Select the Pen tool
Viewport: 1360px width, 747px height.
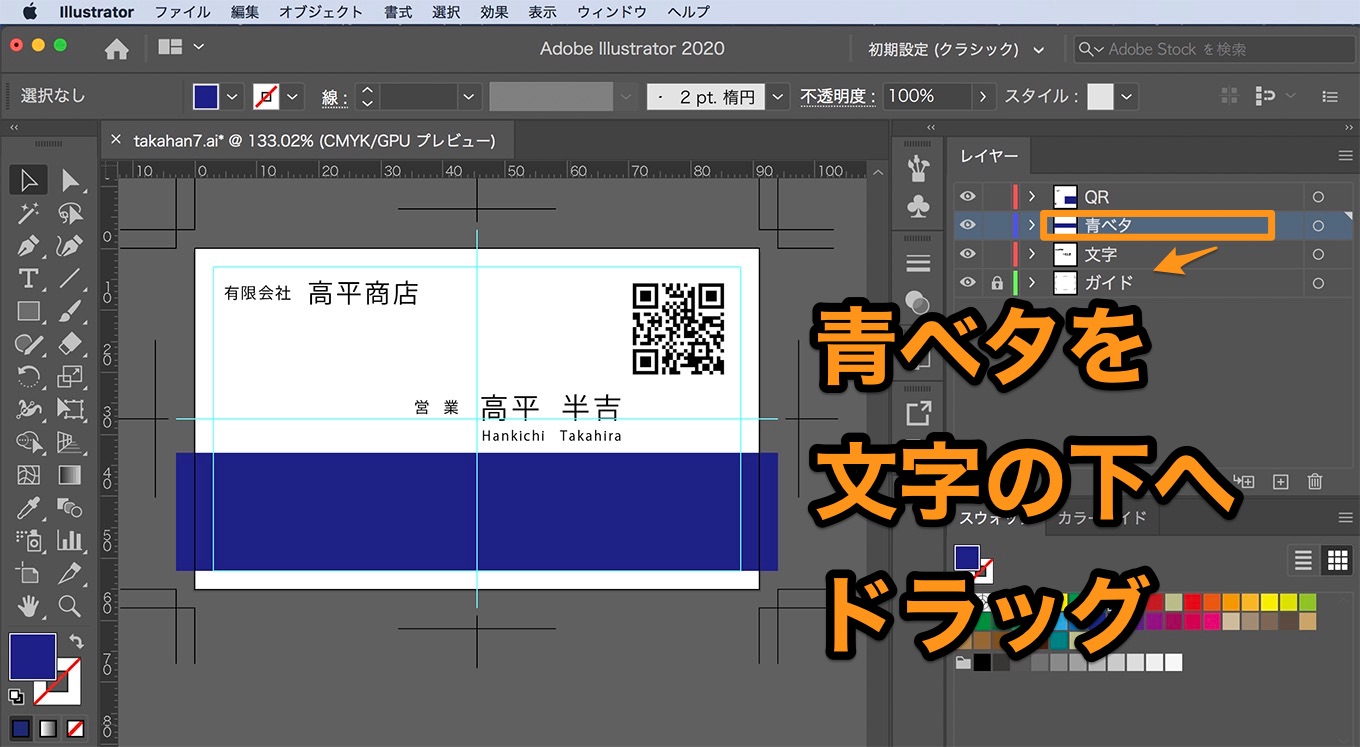tap(28, 246)
